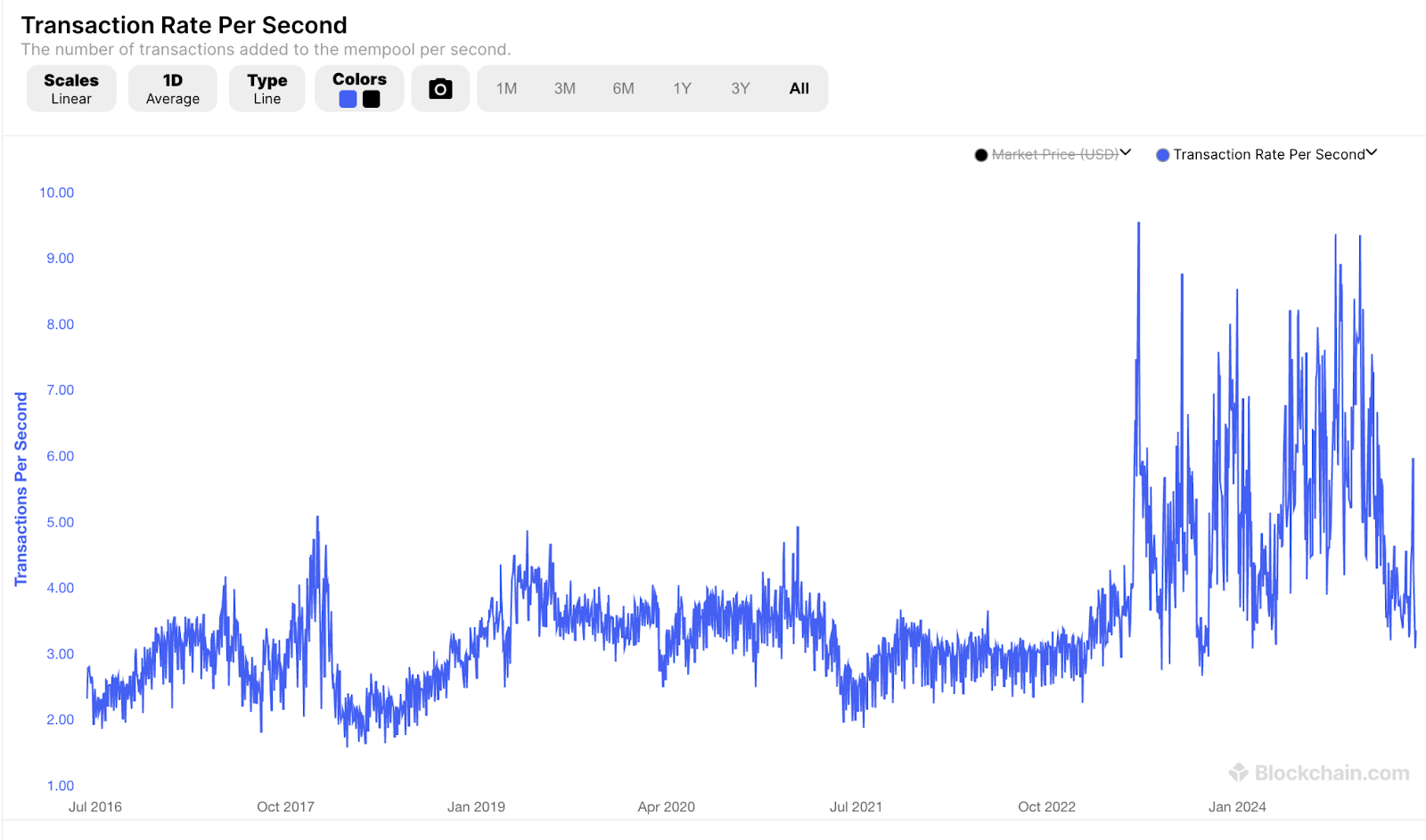Select the 1M time range
The width and height of the screenshot is (1426, 840).
[x=507, y=88]
